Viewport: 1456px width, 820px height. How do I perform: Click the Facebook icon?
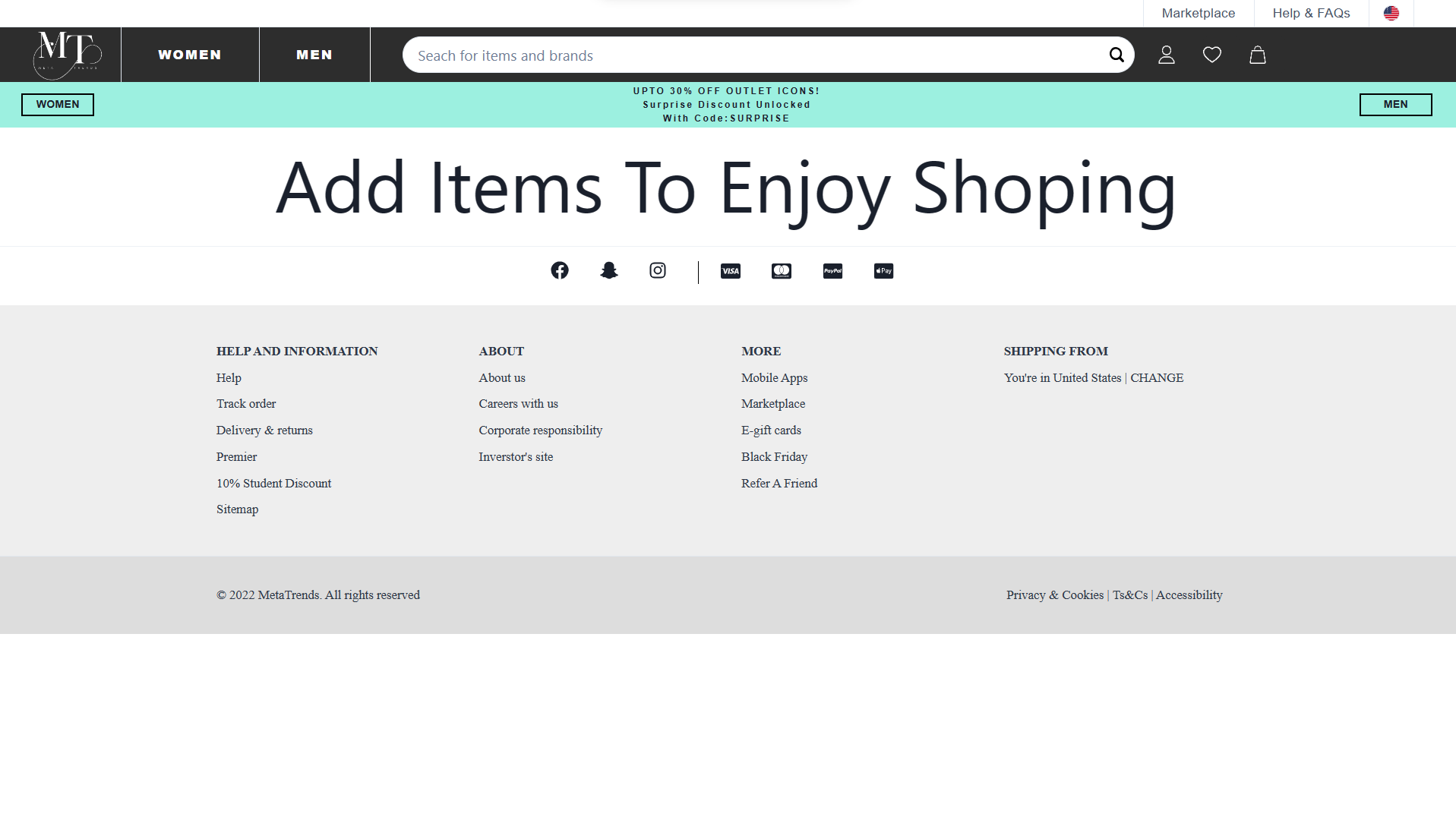tap(559, 270)
